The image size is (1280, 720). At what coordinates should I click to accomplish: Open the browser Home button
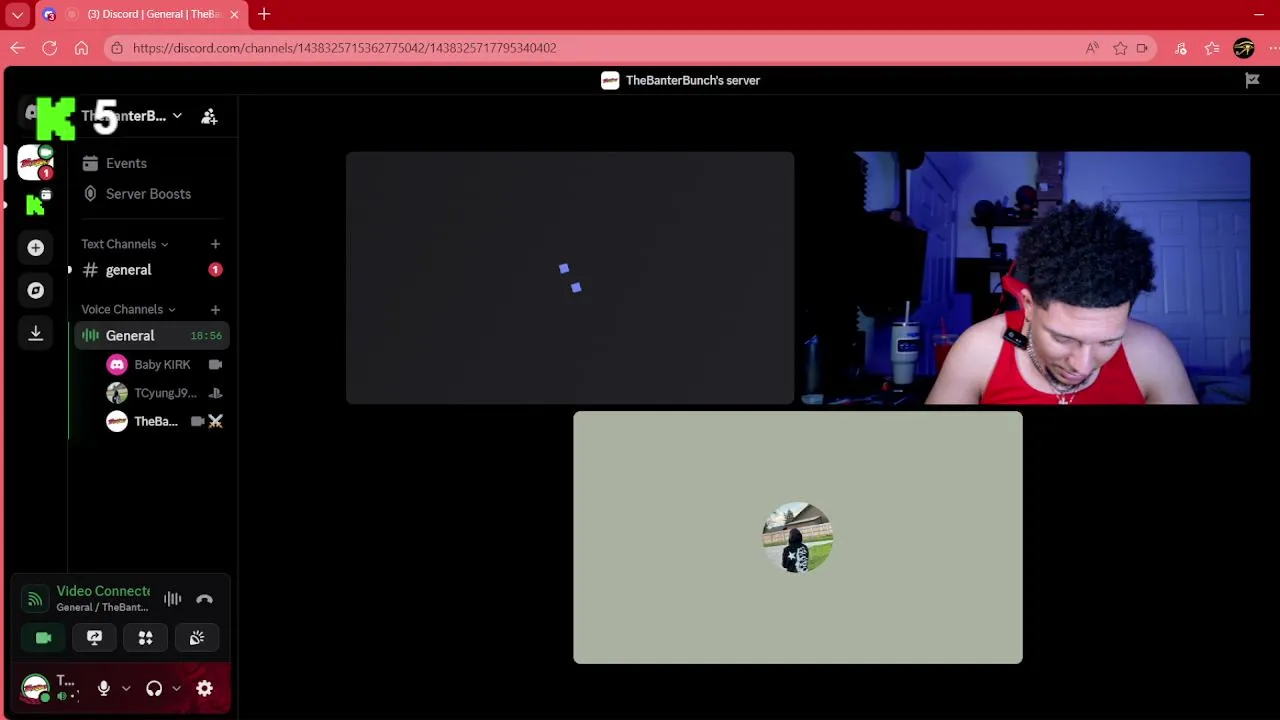(x=81, y=48)
